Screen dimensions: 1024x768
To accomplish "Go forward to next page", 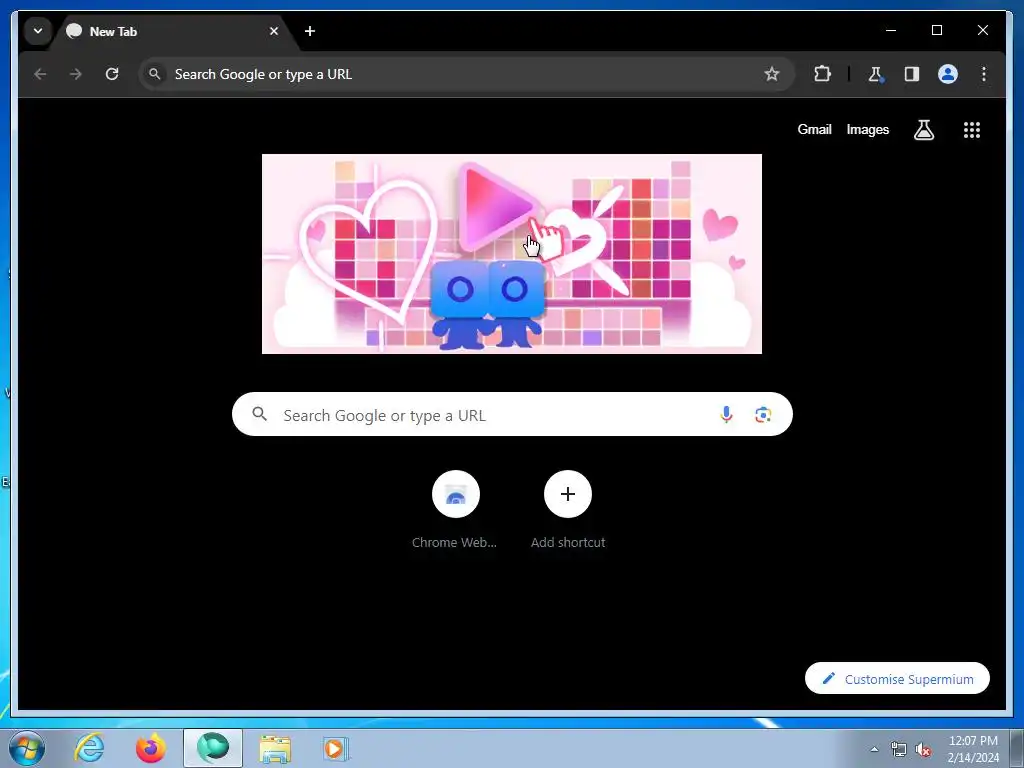I will click(76, 74).
